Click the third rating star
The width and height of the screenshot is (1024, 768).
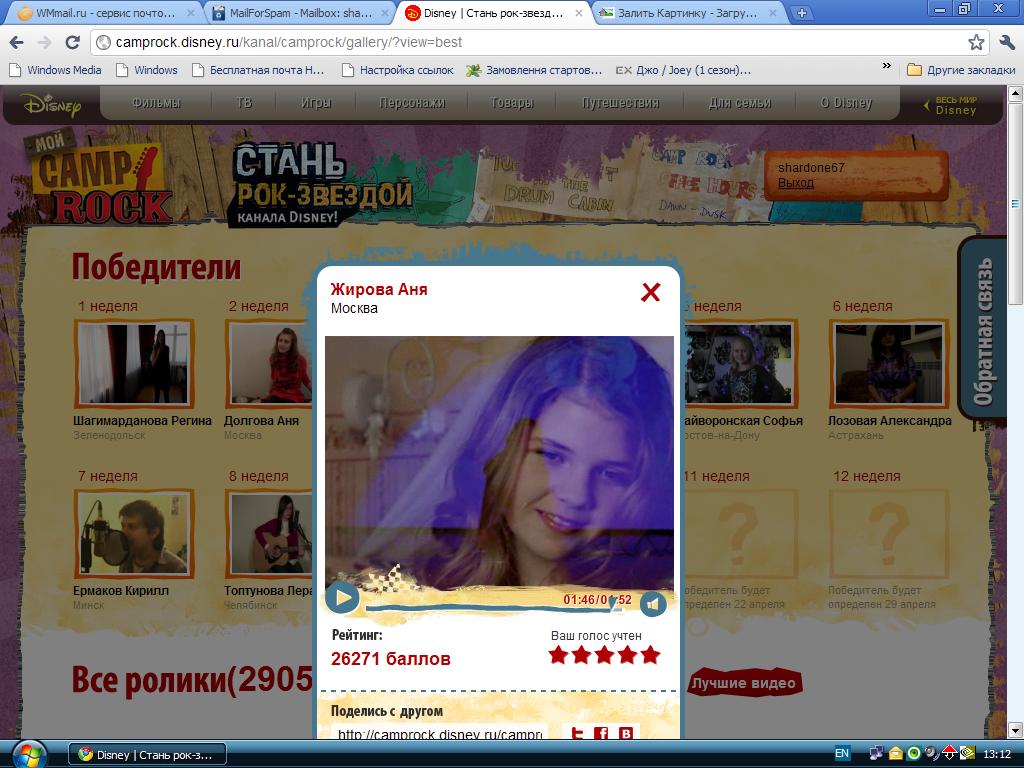(604, 655)
